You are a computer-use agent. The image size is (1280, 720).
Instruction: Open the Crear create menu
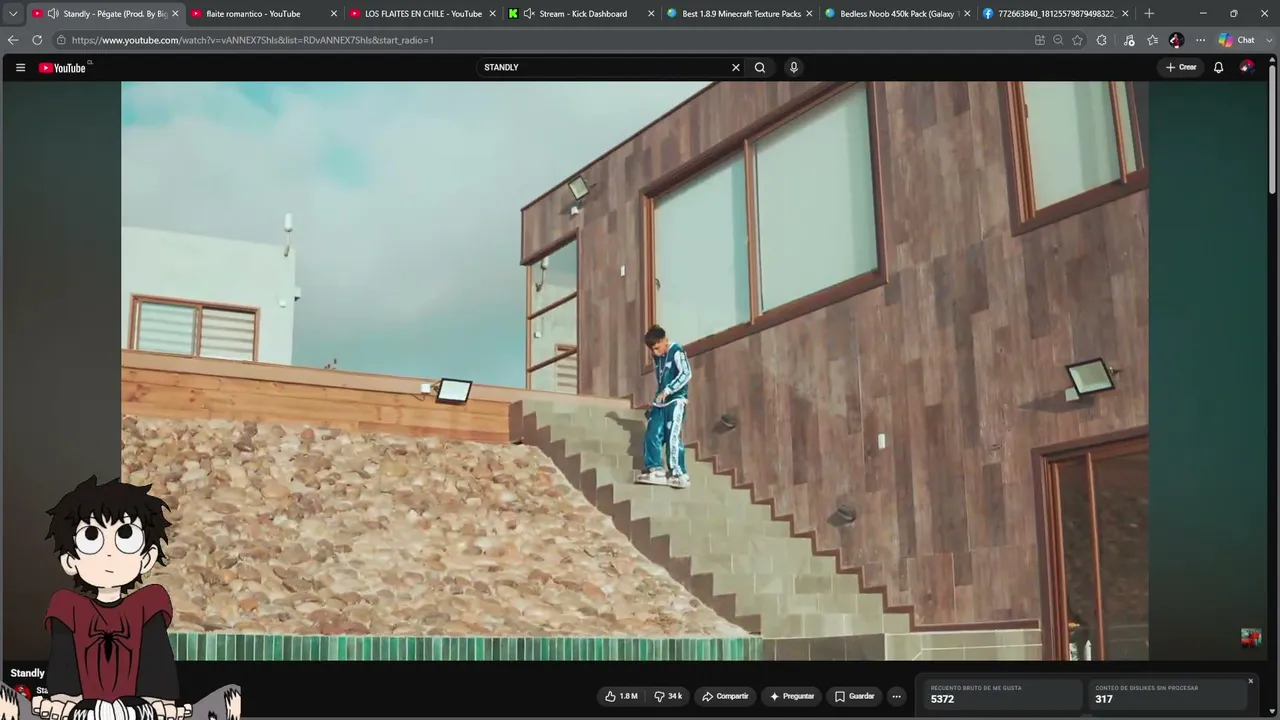[1181, 68]
